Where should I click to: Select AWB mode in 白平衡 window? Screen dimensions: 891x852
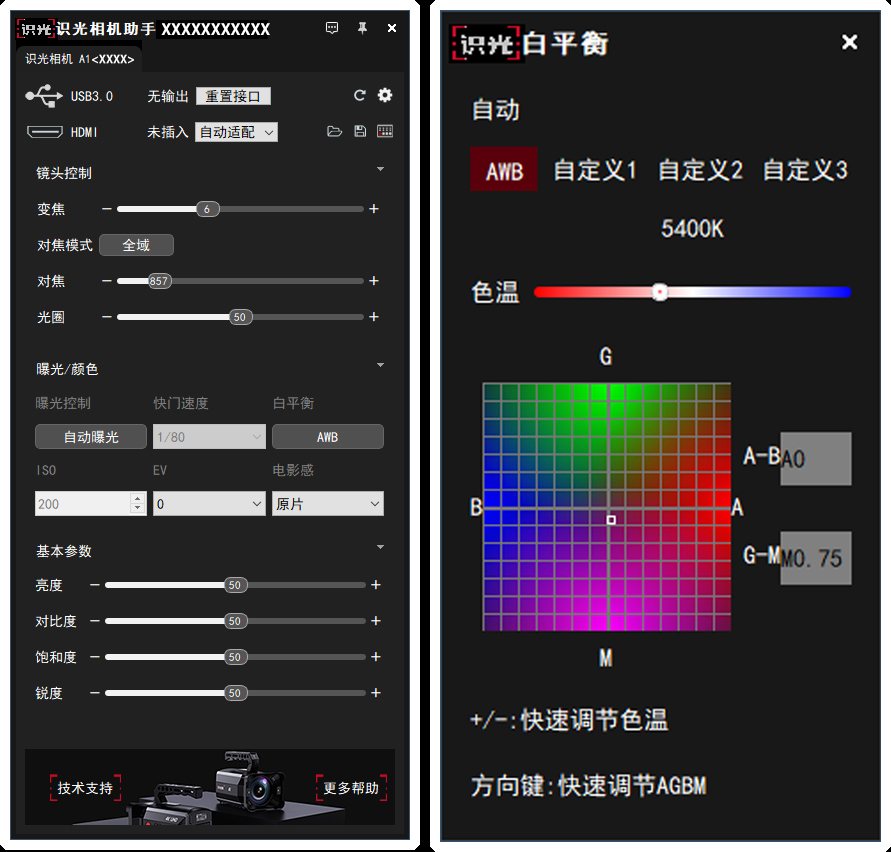pos(504,170)
